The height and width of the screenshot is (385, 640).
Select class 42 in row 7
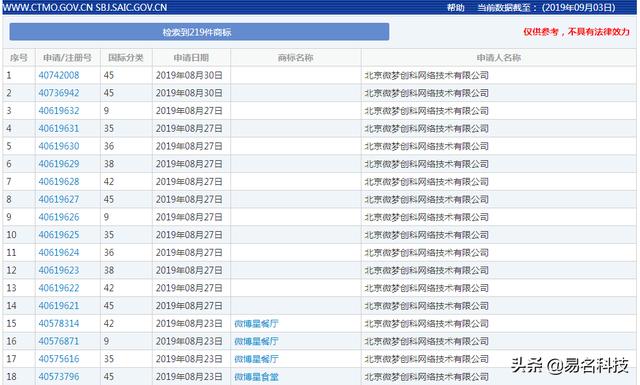coord(109,182)
